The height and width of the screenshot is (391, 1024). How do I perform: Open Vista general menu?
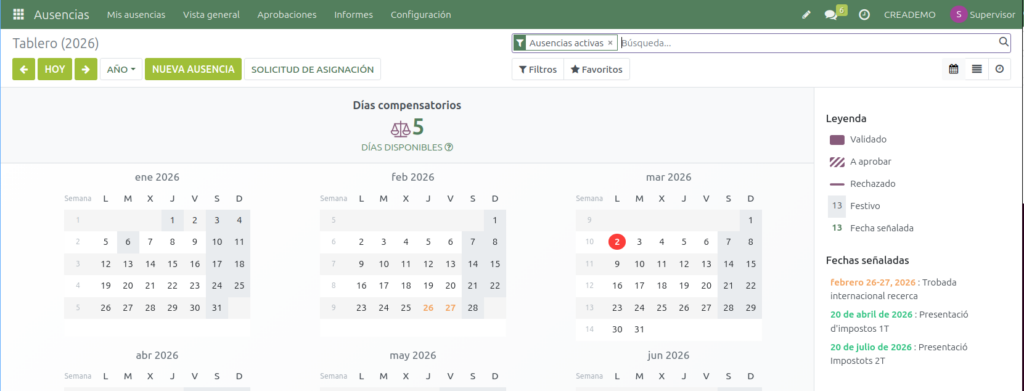[x=211, y=14]
